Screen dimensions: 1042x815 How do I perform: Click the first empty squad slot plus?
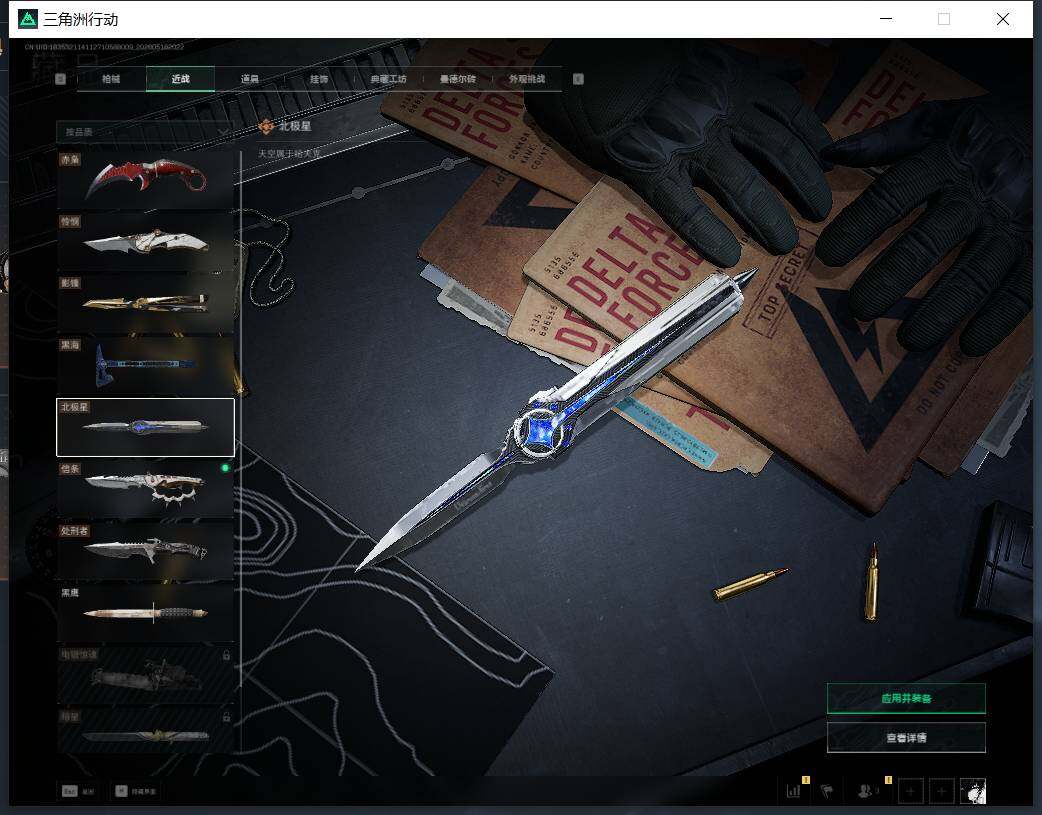(x=910, y=791)
